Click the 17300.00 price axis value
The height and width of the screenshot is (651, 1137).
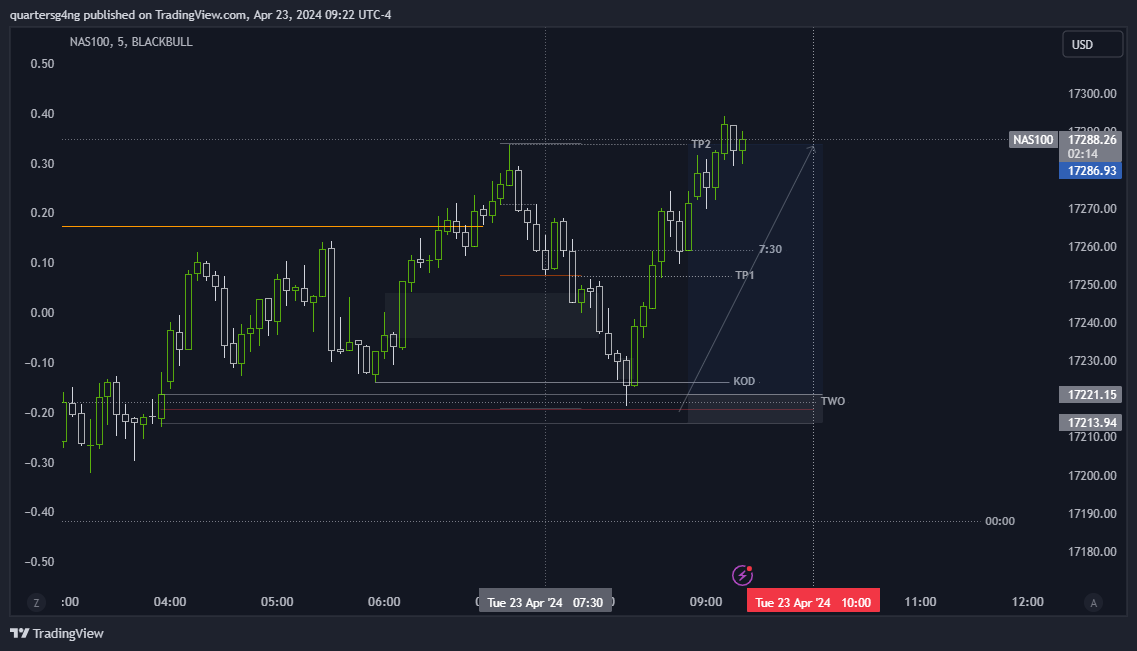click(1092, 94)
